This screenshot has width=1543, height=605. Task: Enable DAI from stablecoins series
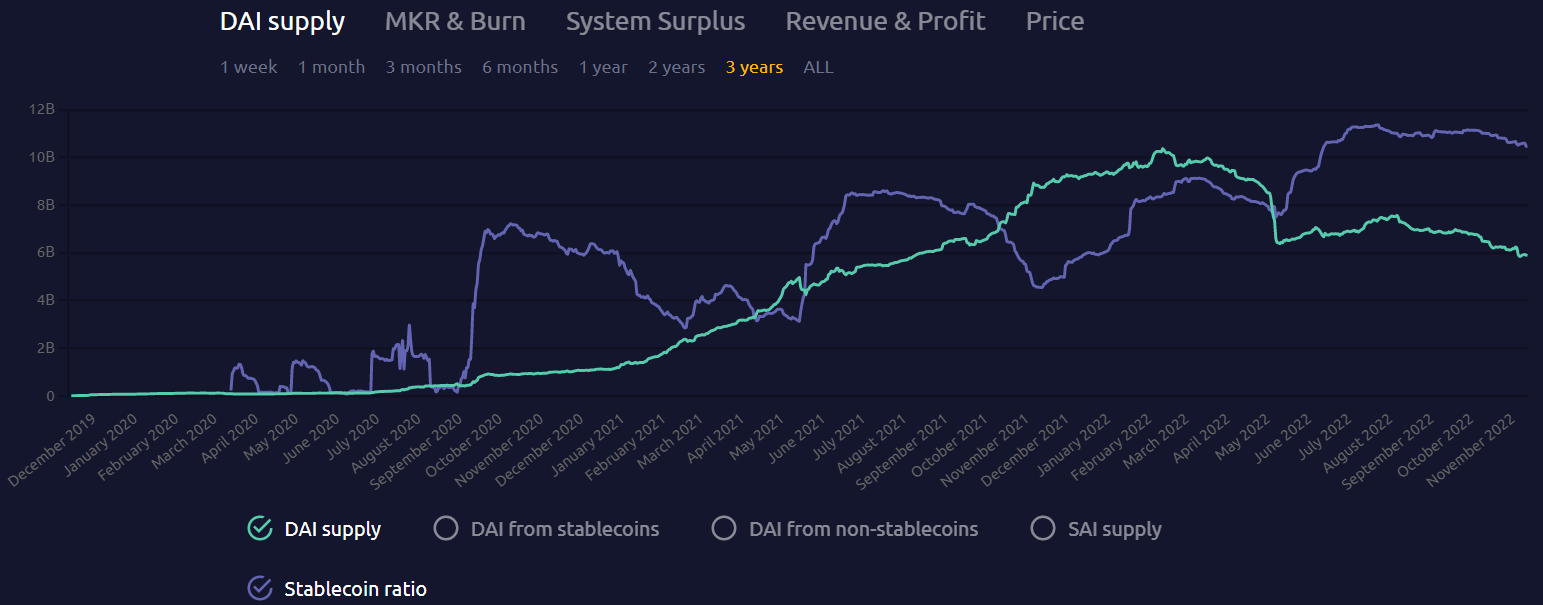446,528
